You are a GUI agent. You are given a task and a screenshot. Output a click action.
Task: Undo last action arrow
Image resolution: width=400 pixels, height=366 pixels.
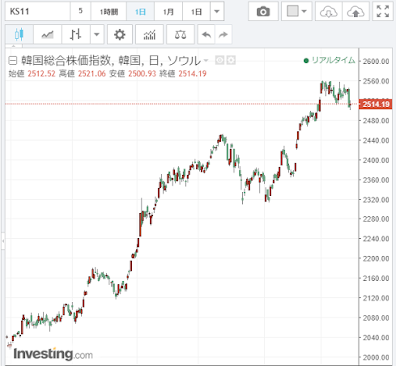point(206,34)
